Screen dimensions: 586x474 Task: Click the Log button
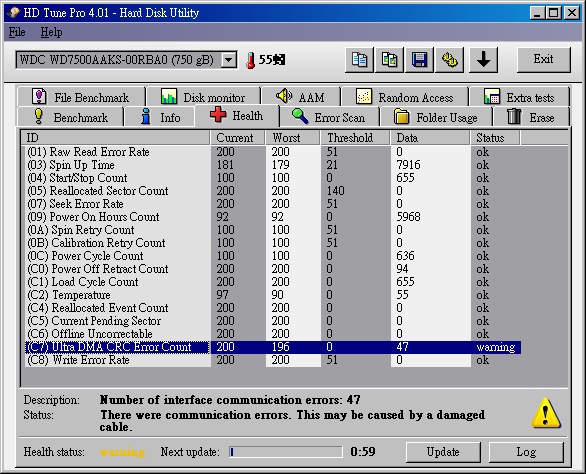(526, 452)
